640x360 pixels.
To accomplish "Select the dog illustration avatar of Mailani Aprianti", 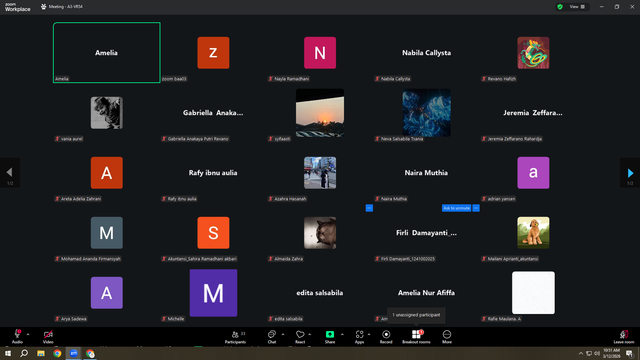I will click(x=533, y=233).
